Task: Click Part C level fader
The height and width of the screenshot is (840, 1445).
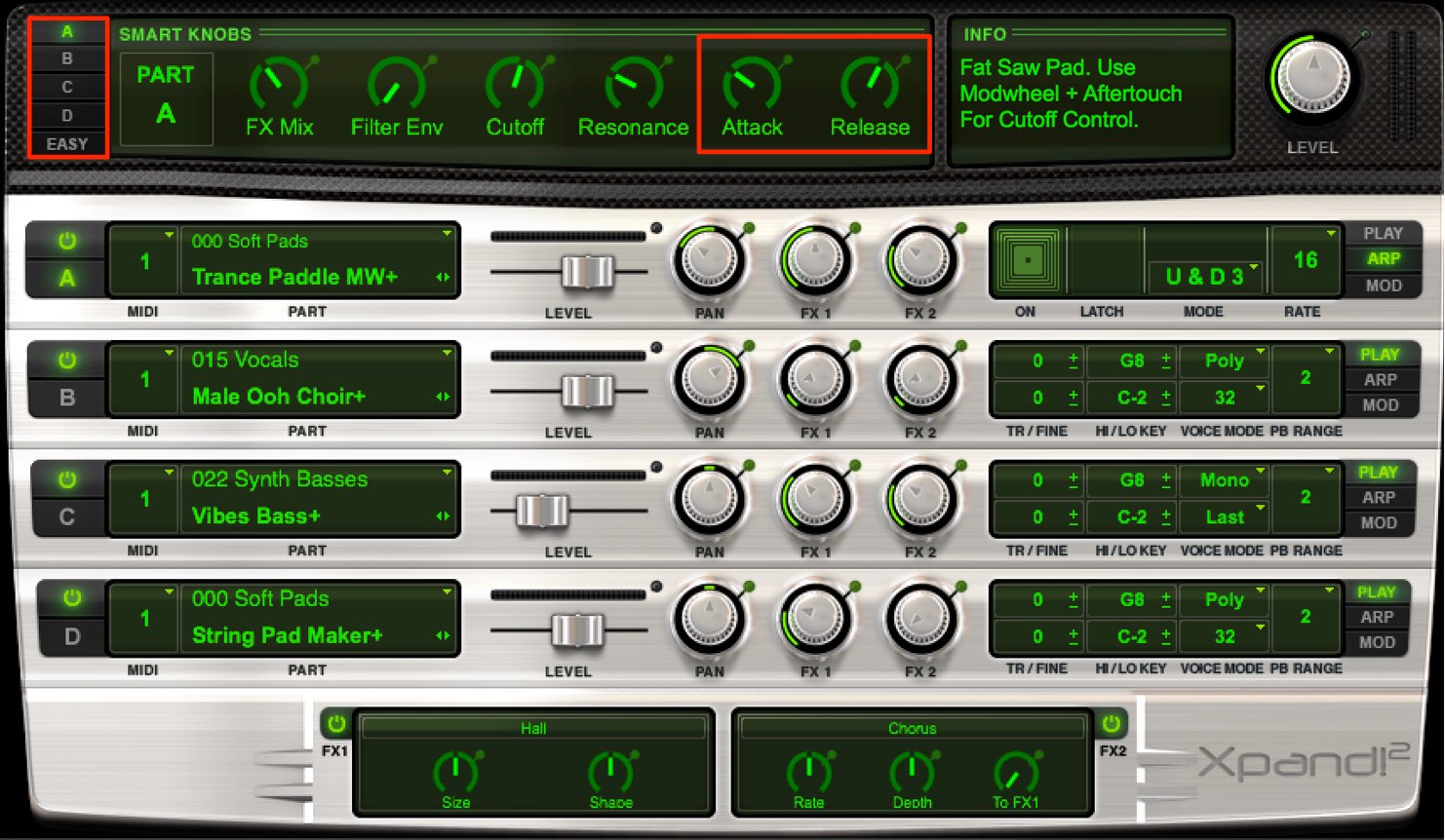Action: (541, 511)
